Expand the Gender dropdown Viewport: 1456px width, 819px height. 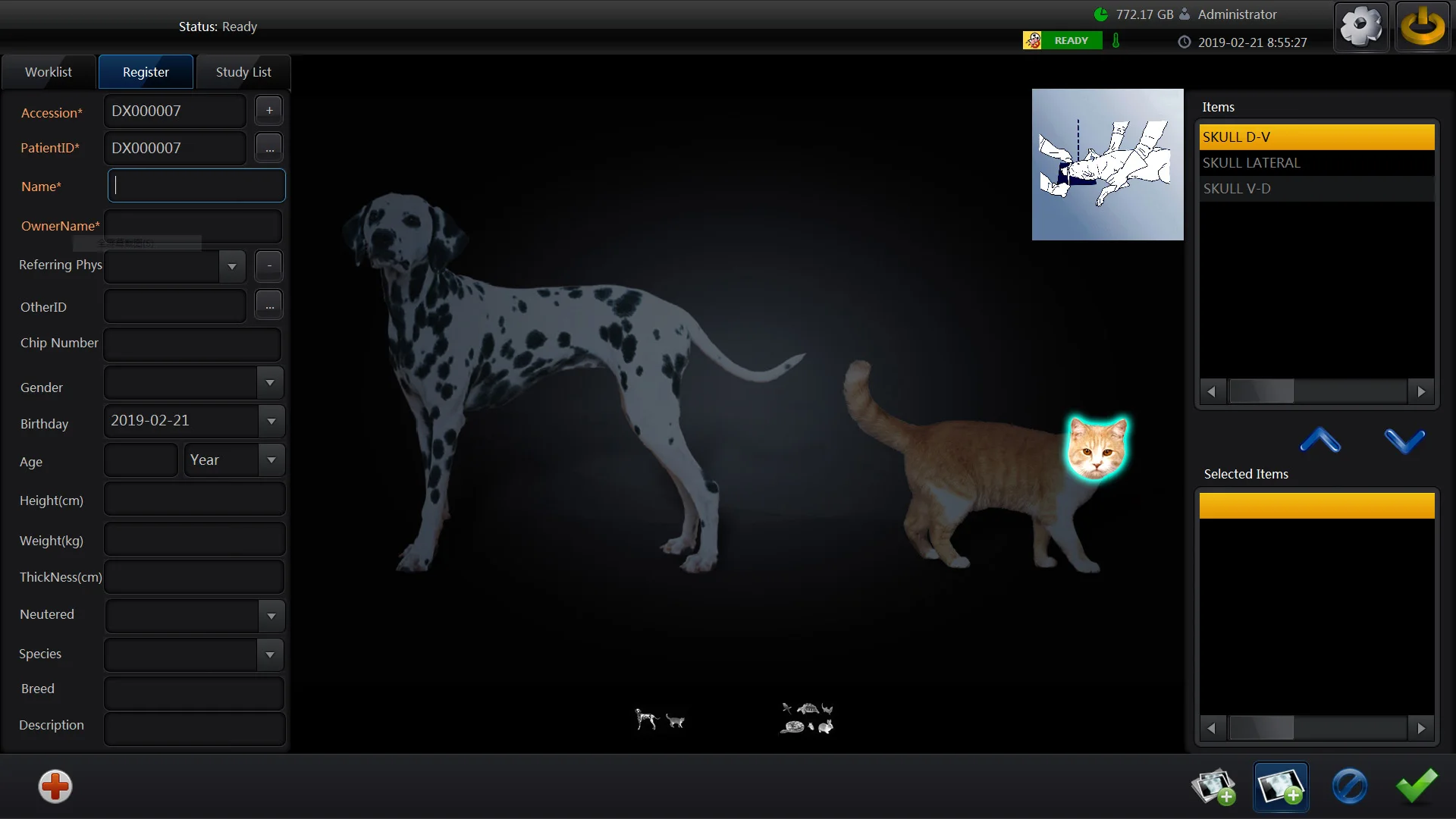click(270, 383)
